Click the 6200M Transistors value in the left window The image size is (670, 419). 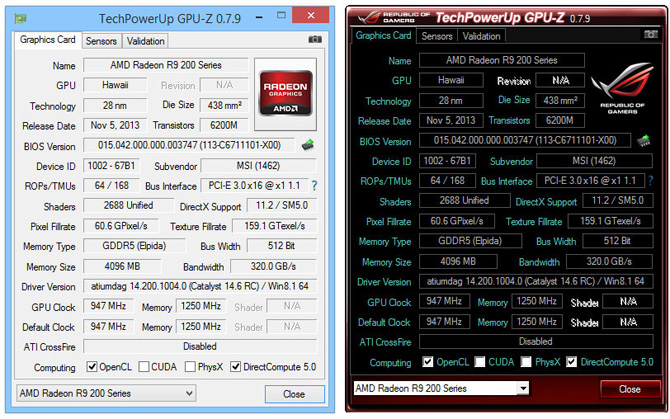tap(224, 125)
